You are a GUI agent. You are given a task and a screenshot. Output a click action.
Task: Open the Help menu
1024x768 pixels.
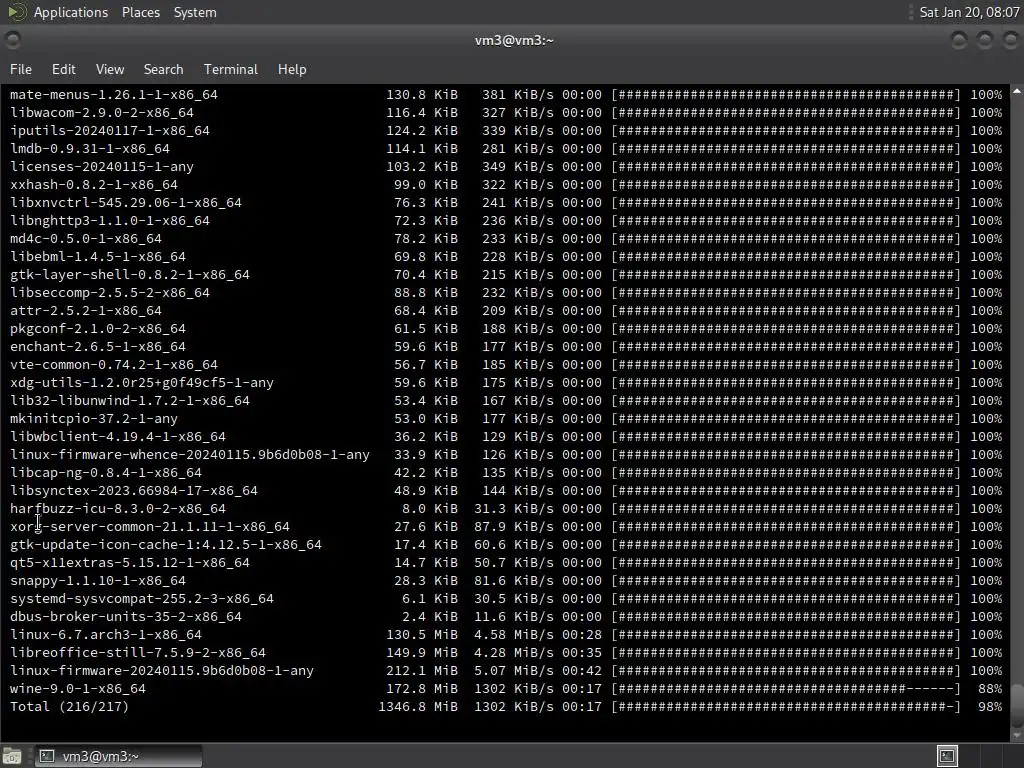[x=292, y=69]
